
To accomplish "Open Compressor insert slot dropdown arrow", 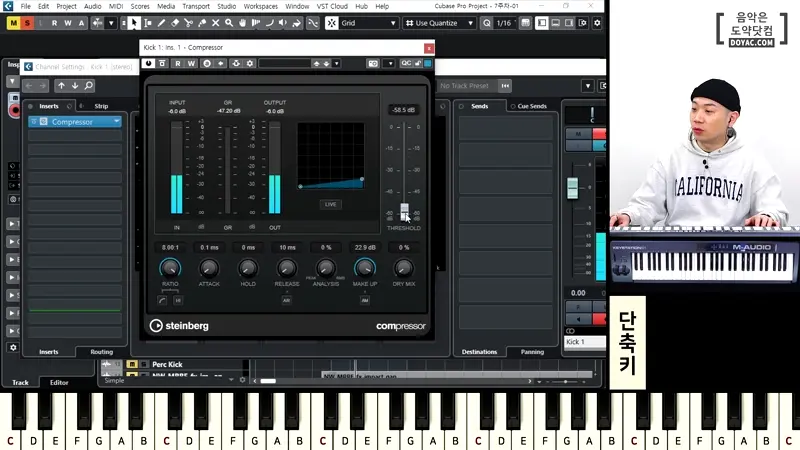I will click(117, 121).
